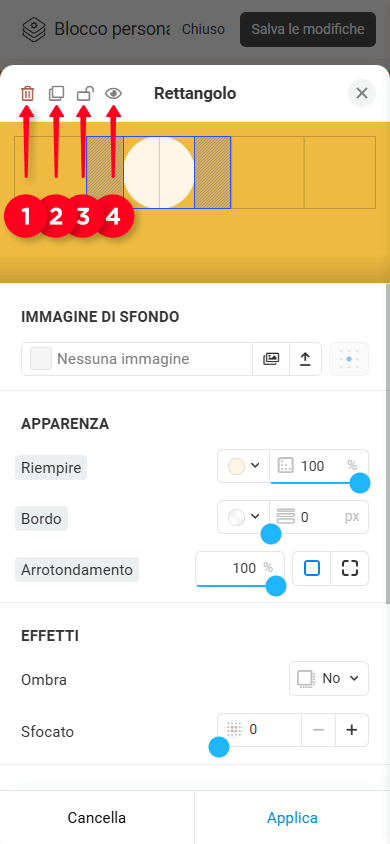Hide the rectangle using the eye icon
The height and width of the screenshot is (844, 390).
tap(114, 94)
